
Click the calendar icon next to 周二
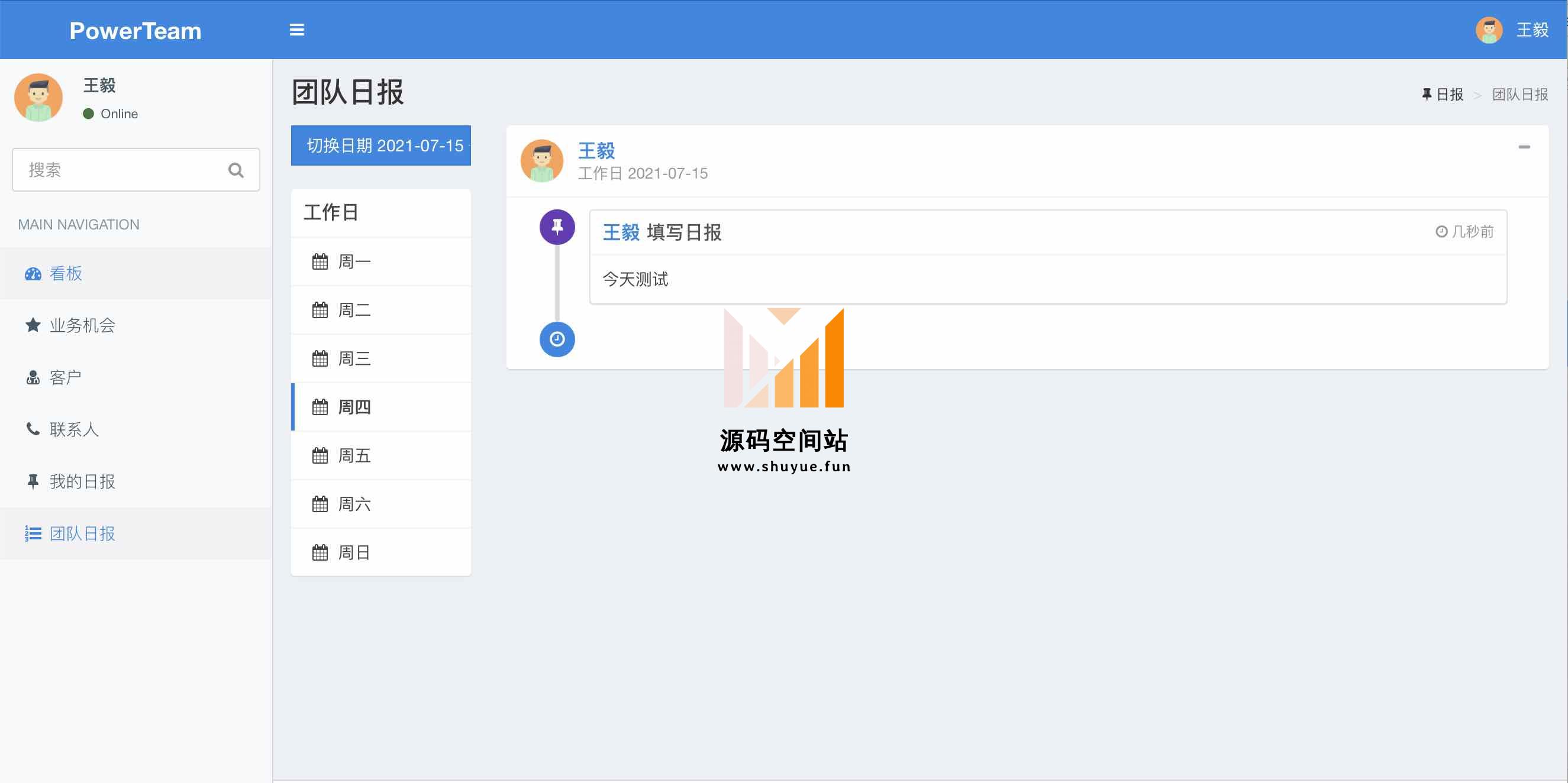point(320,310)
